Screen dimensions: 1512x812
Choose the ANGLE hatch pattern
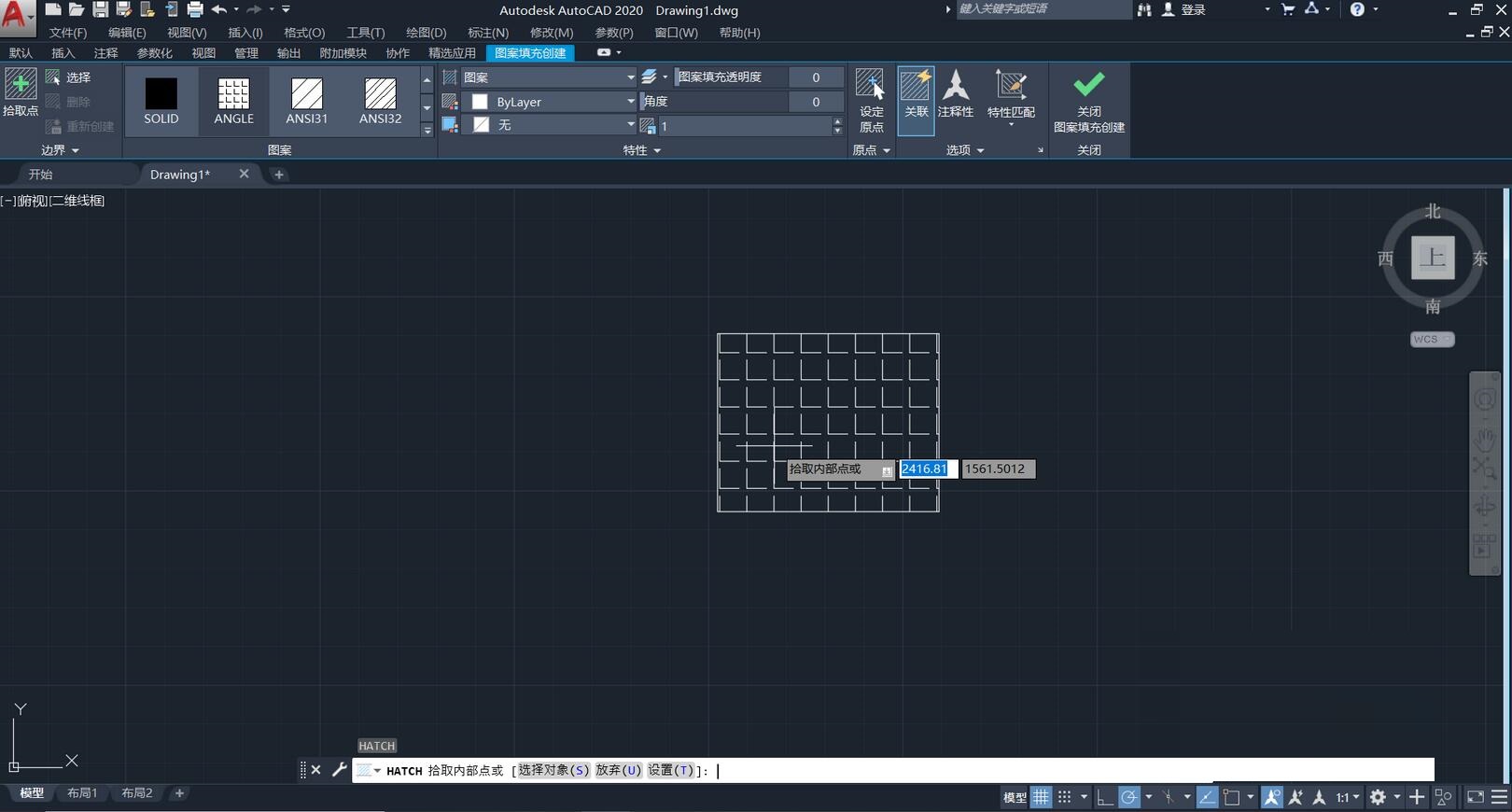click(233, 101)
